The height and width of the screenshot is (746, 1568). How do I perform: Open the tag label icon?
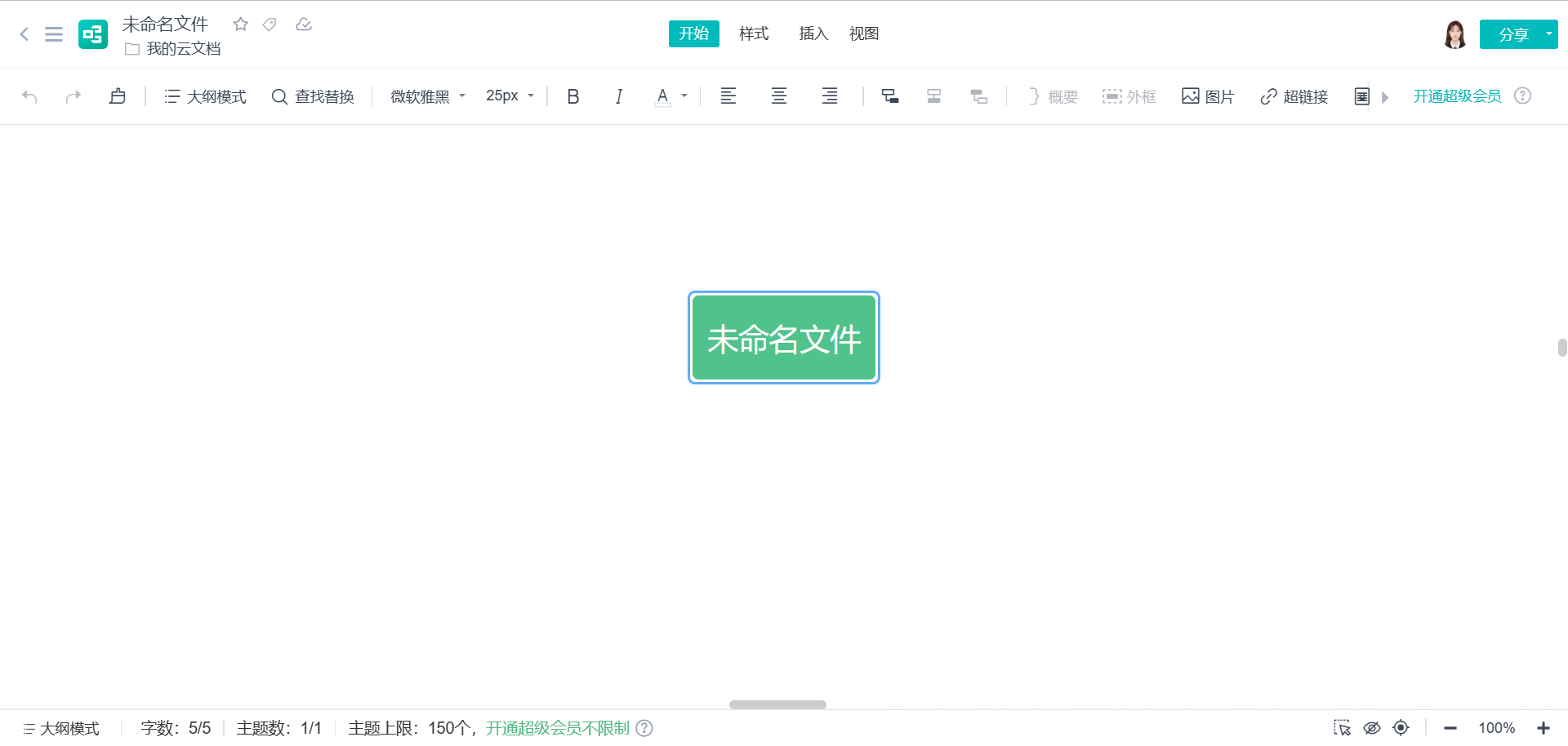coord(269,24)
